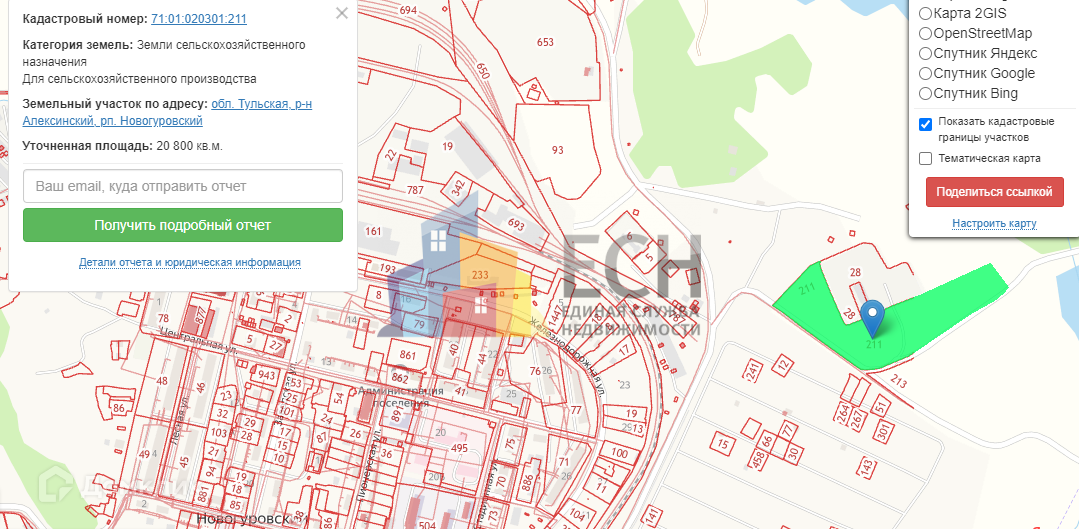Click parcel 301 on the map
This screenshot has width=1079, height=529.
(x=885, y=432)
